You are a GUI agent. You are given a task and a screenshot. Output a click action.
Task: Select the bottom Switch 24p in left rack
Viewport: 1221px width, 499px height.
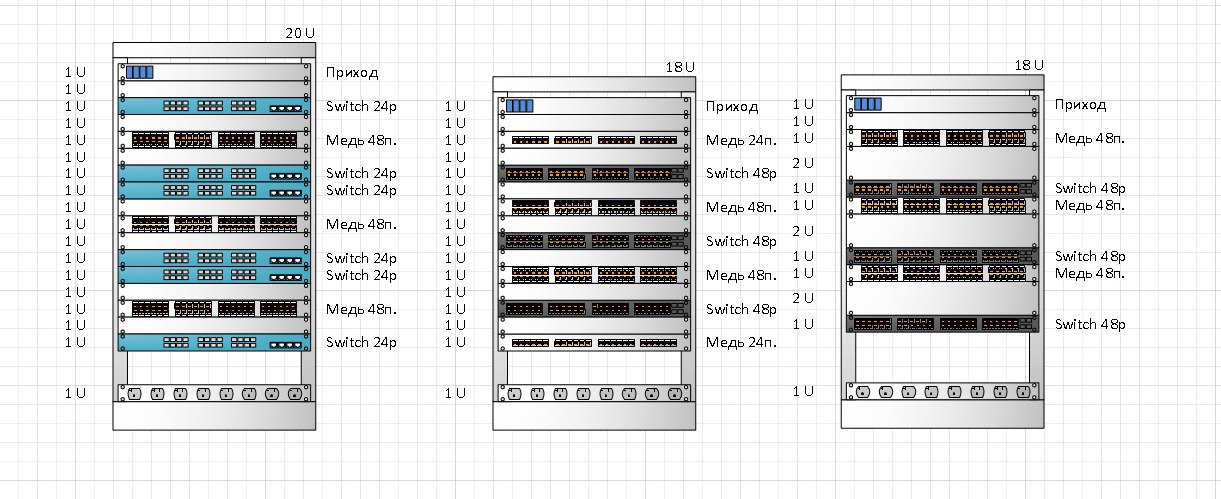tap(213, 342)
